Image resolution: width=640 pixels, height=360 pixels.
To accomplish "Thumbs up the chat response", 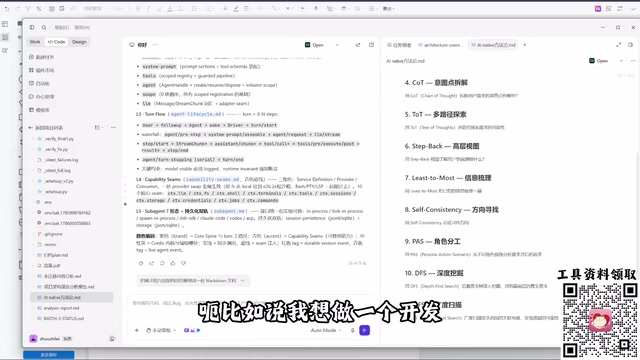I will [x=173, y=263].
